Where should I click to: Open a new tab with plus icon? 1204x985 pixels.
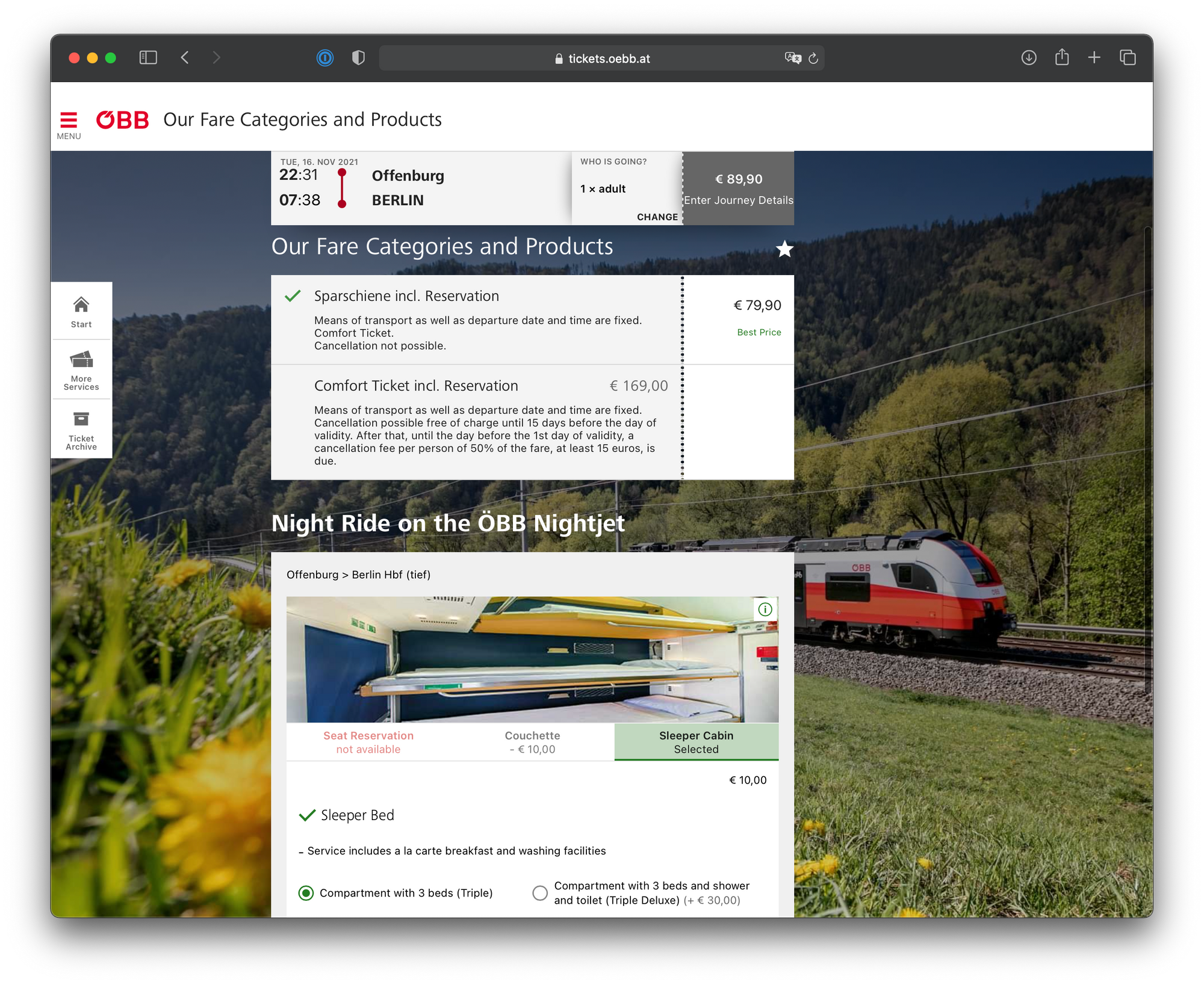tap(1094, 58)
